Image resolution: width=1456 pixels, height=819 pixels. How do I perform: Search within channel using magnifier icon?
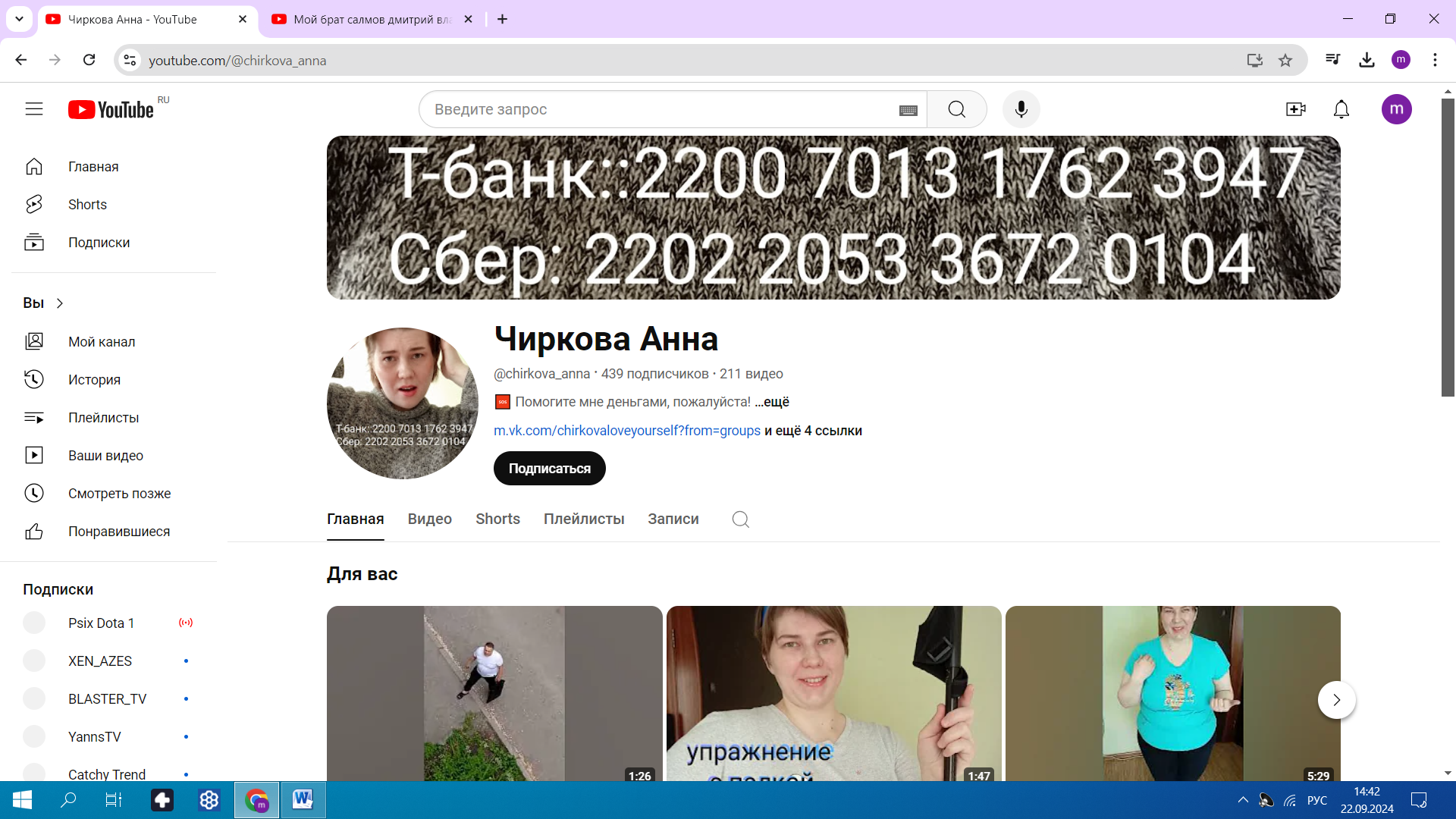[x=740, y=519]
